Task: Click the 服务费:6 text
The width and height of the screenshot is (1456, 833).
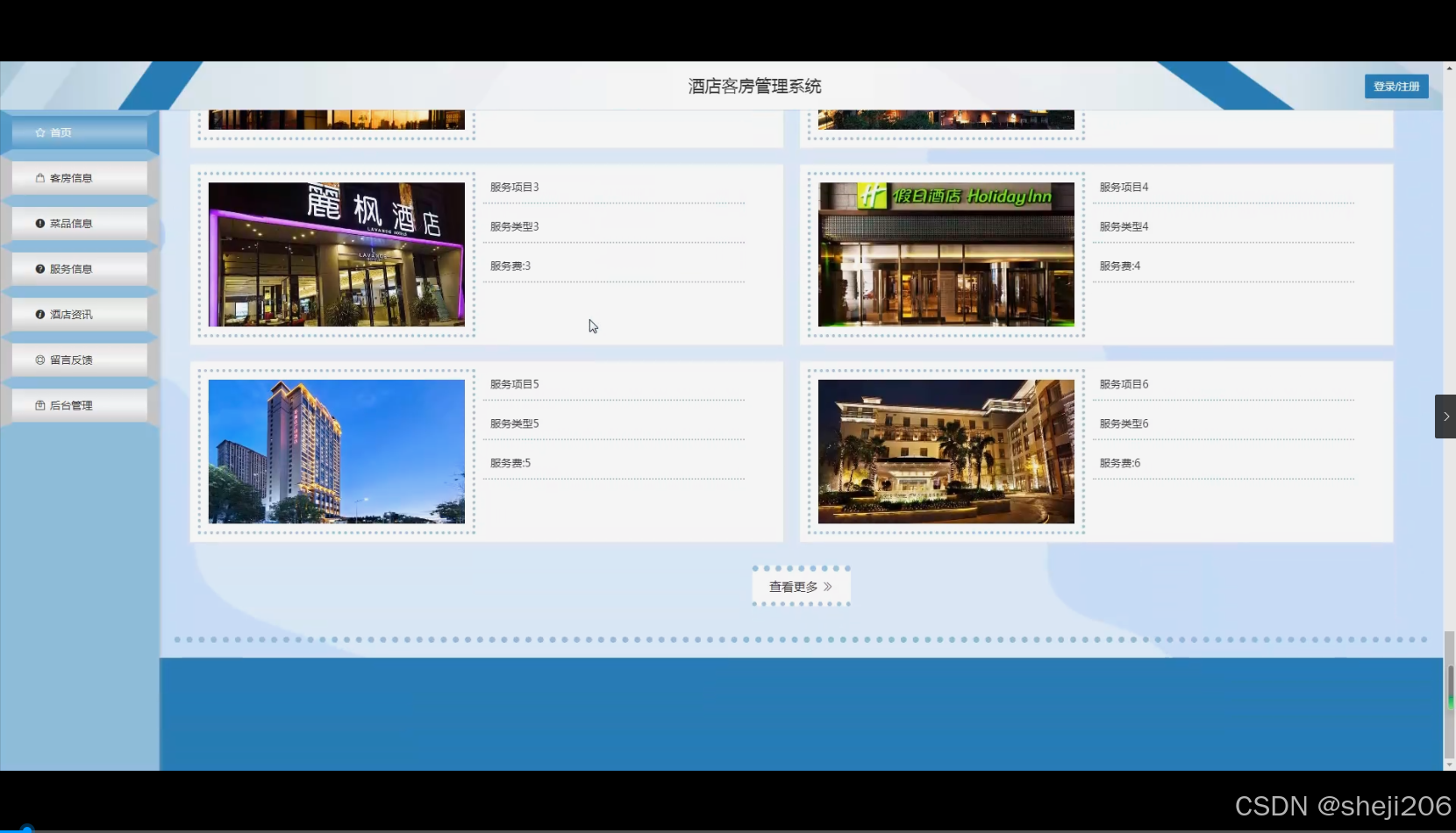Action: [x=1120, y=464]
